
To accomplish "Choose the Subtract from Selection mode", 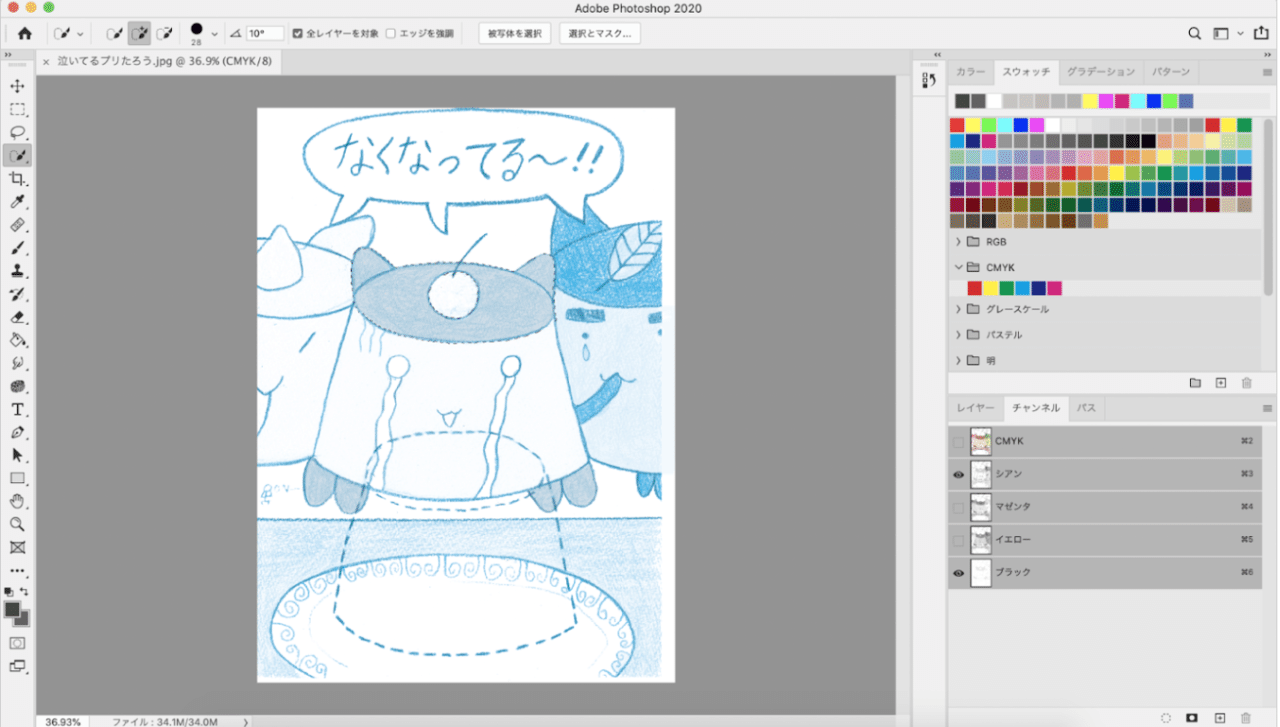I will (x=165, y=33).
